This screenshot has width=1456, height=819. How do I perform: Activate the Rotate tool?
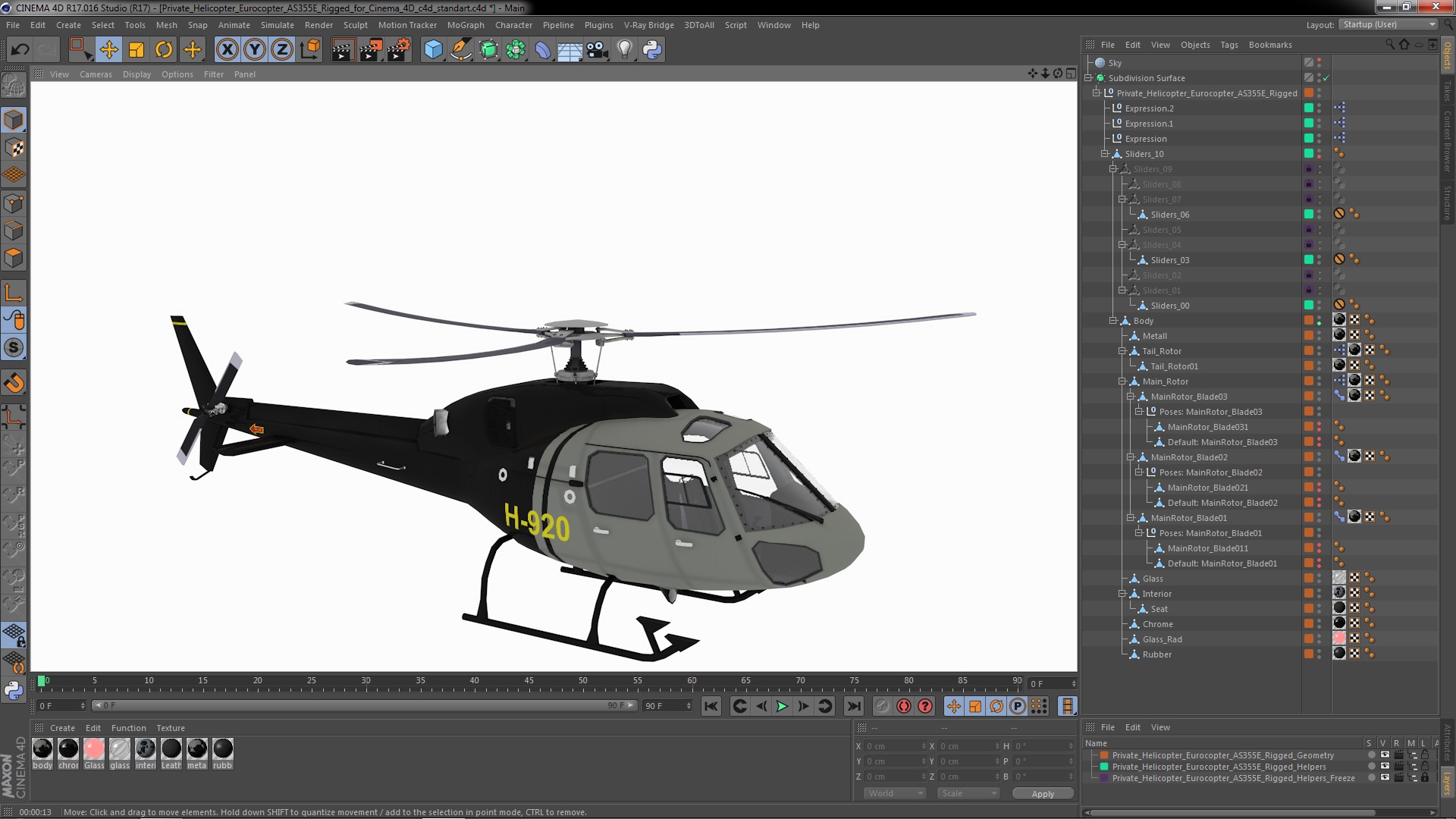click(164, 50)
